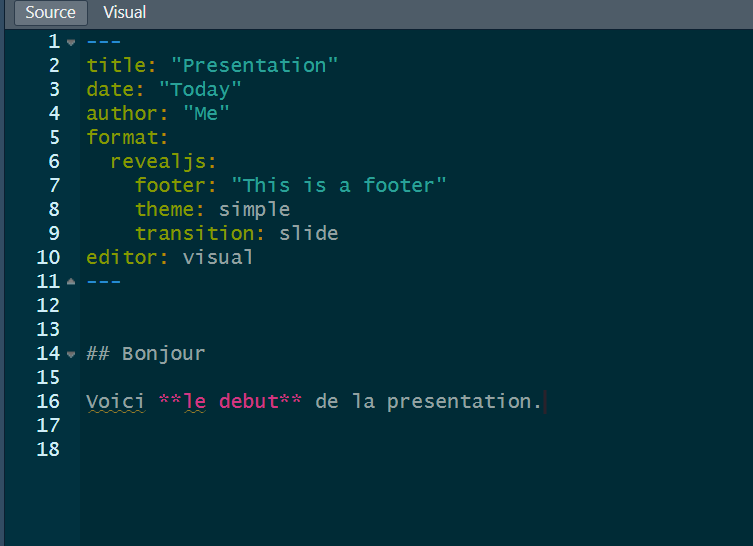Click the word presentation on line 16
753x546 pixels.
(x=464, y=402)
